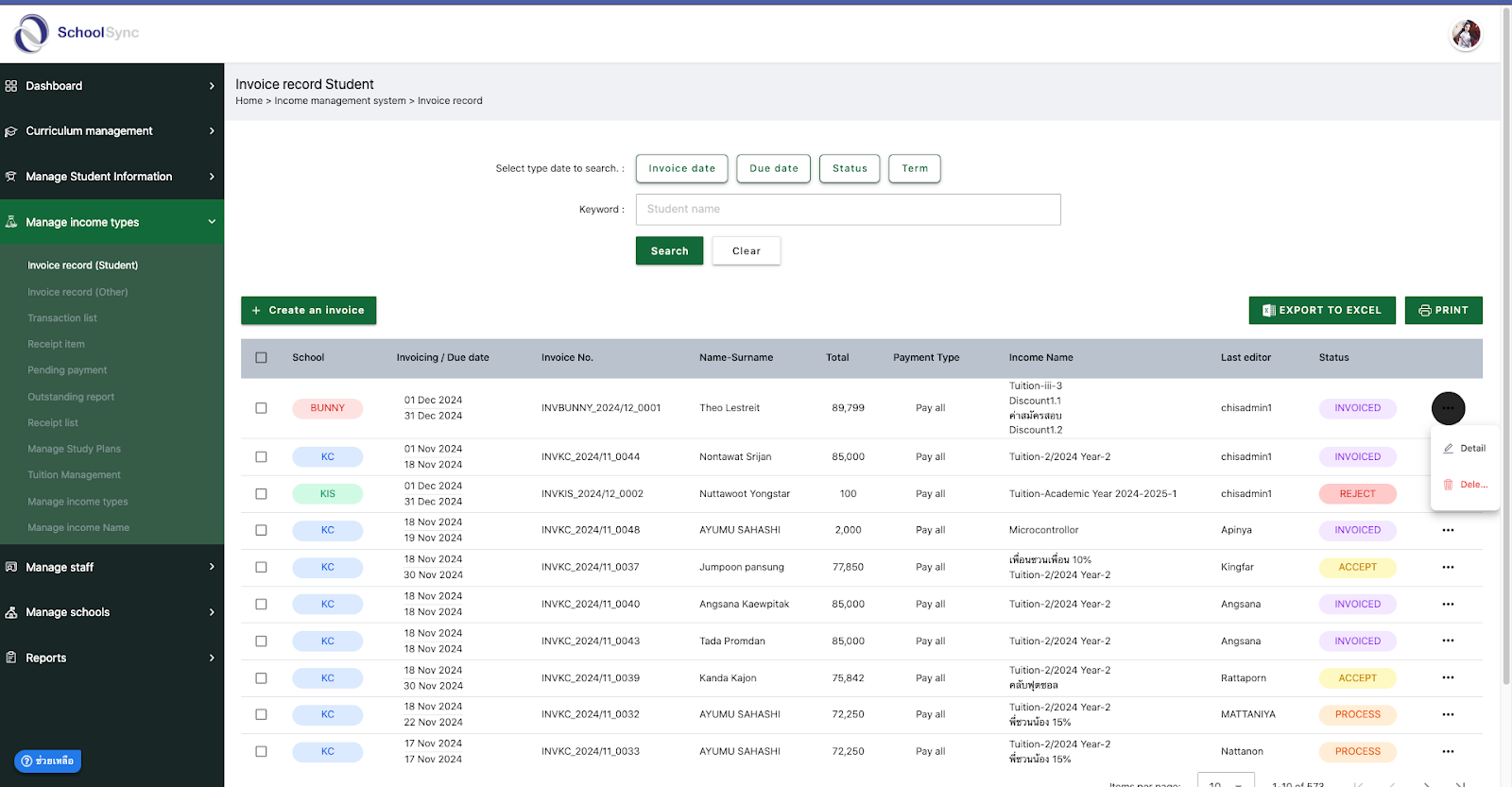Click the SchoolSync logo
Screen dimensions: 1512x787
coord(76,33)
